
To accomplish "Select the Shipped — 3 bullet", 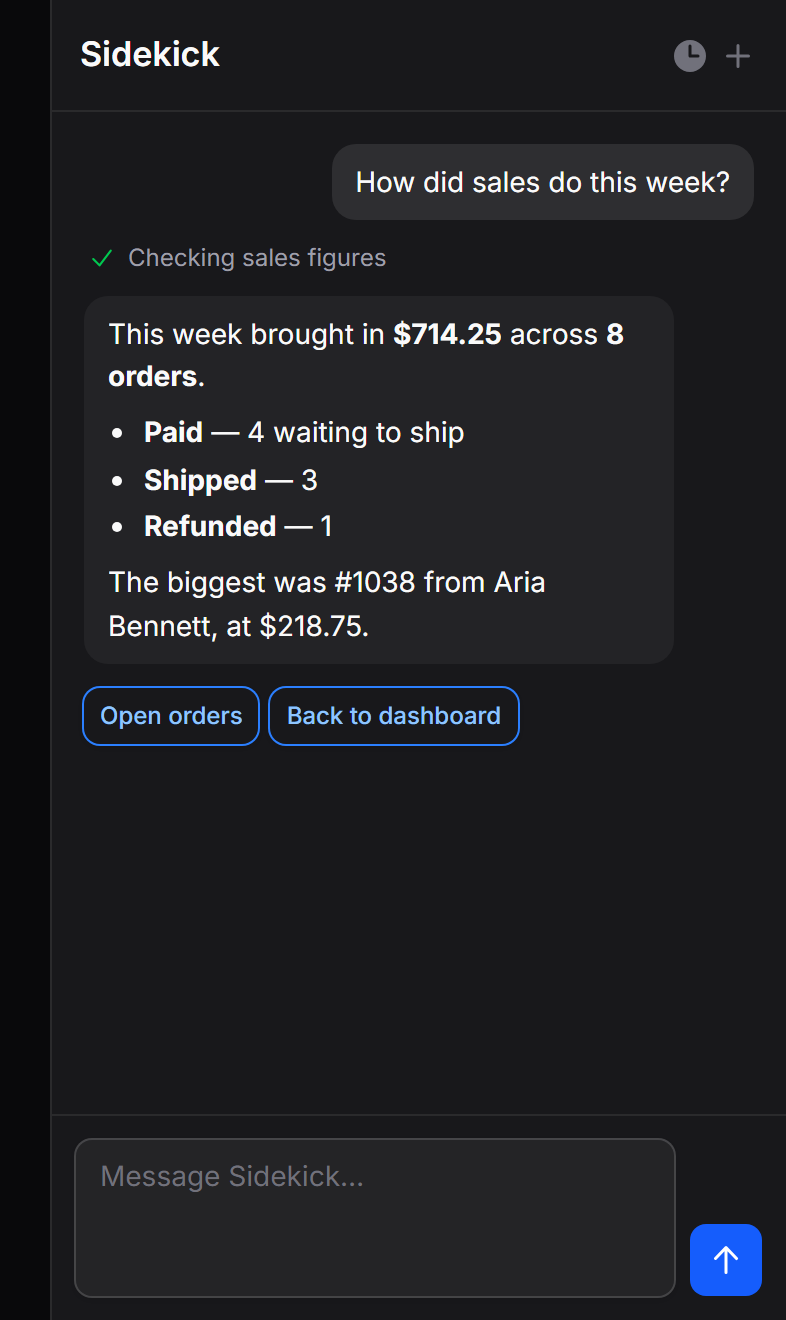I will (231, 480).
